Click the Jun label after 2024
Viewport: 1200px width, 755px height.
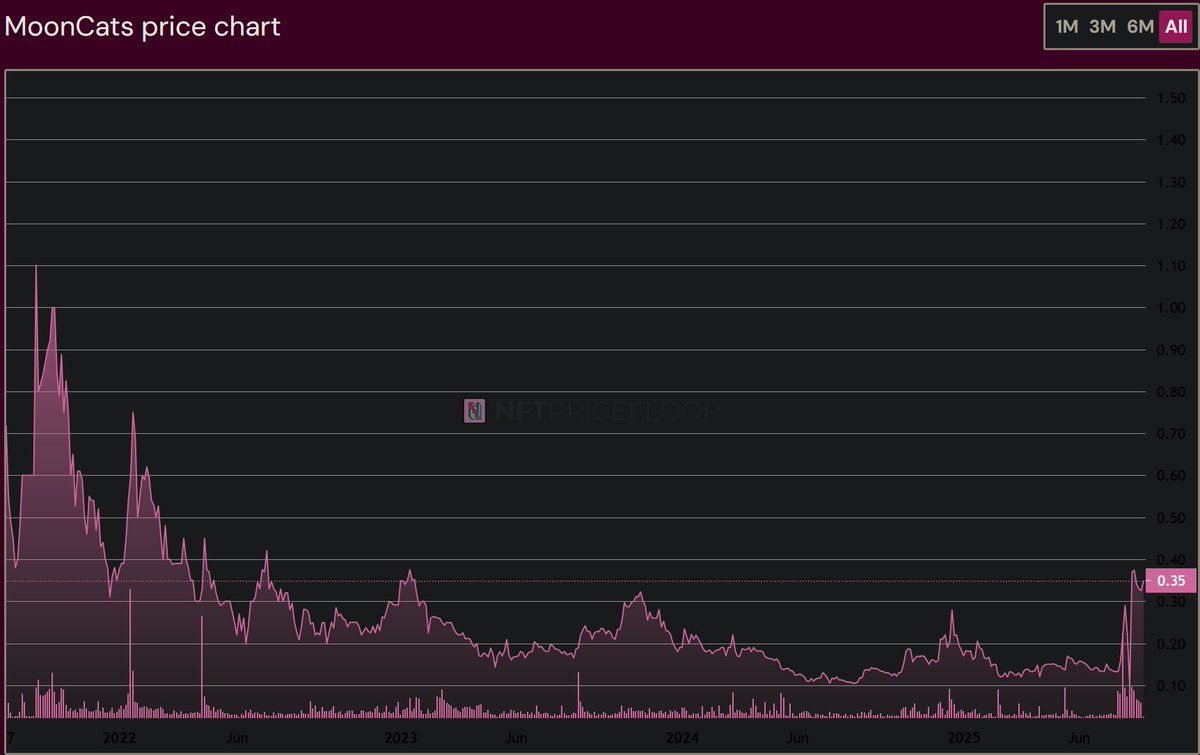coord(797,737)
